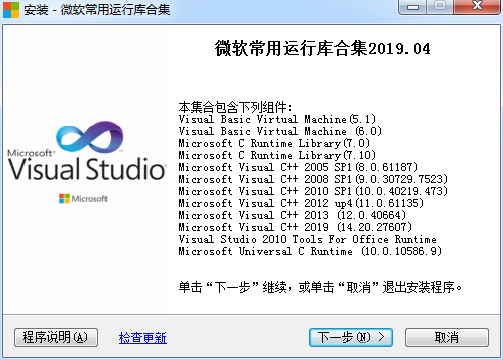Click window title 安装 - 微软常用运行库合集
The height and width of the screenshot is (360, 503).
coord(97,9)
